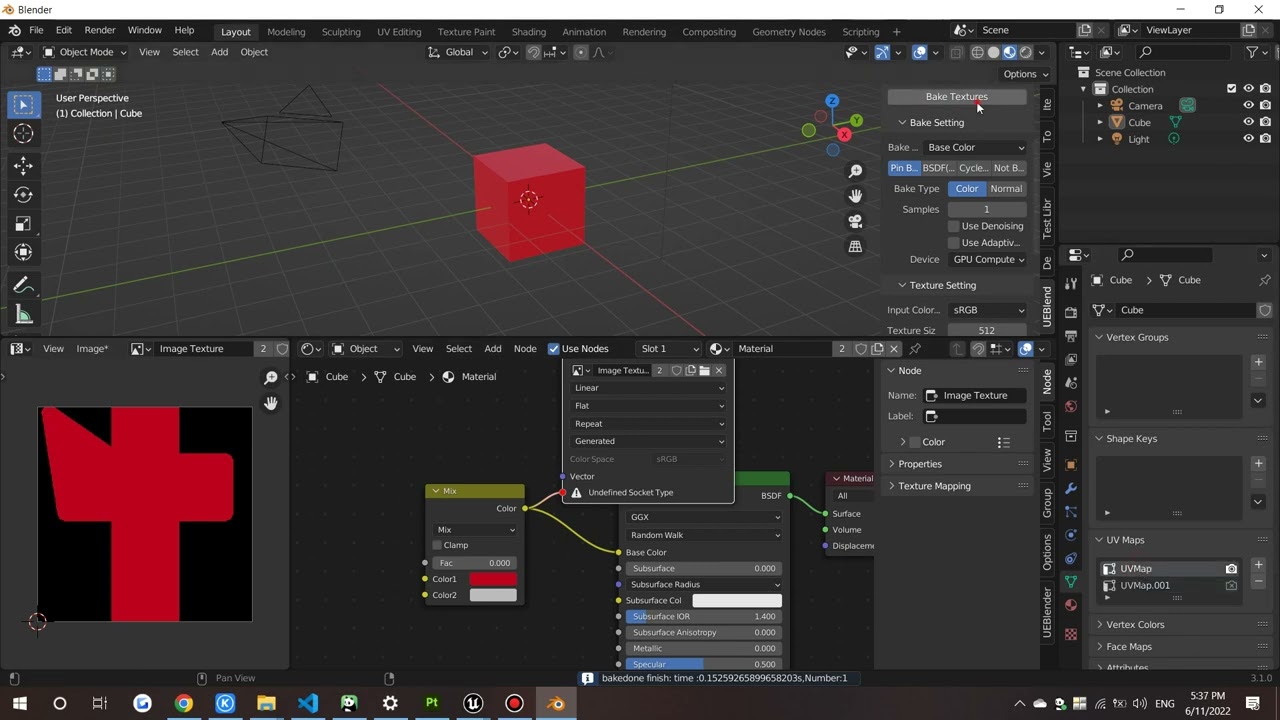
Task: Open the Add menu in node editor
Action: coord(493,349)
